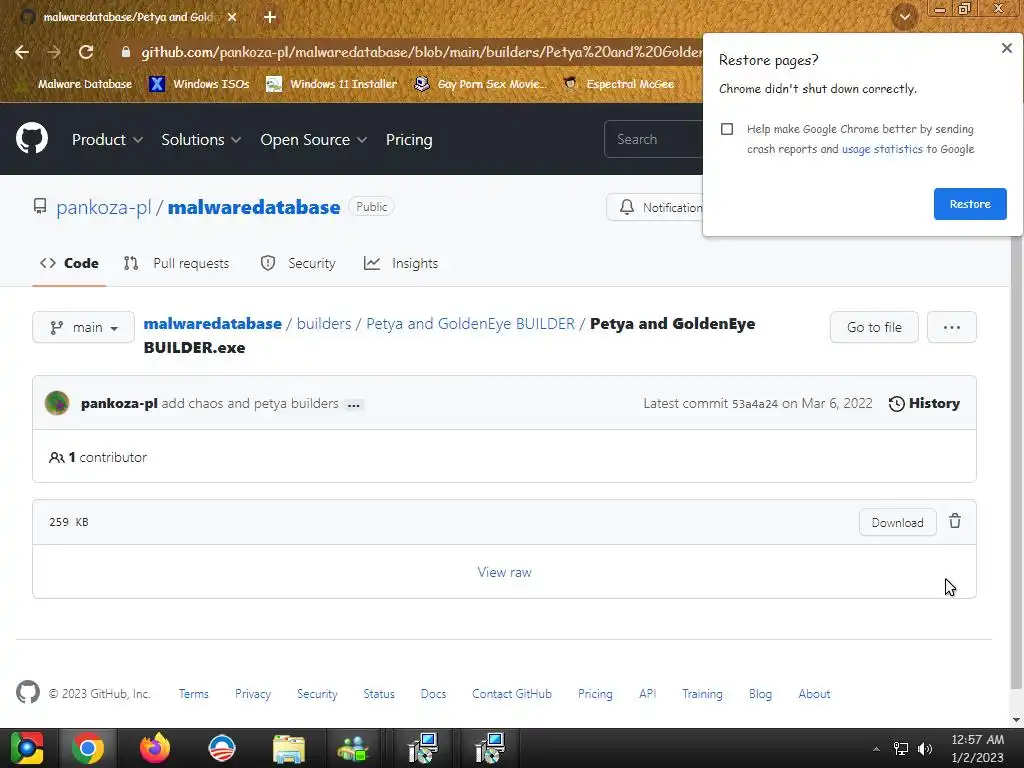
Task: Switch to the Insights tab
Action: 401,263
